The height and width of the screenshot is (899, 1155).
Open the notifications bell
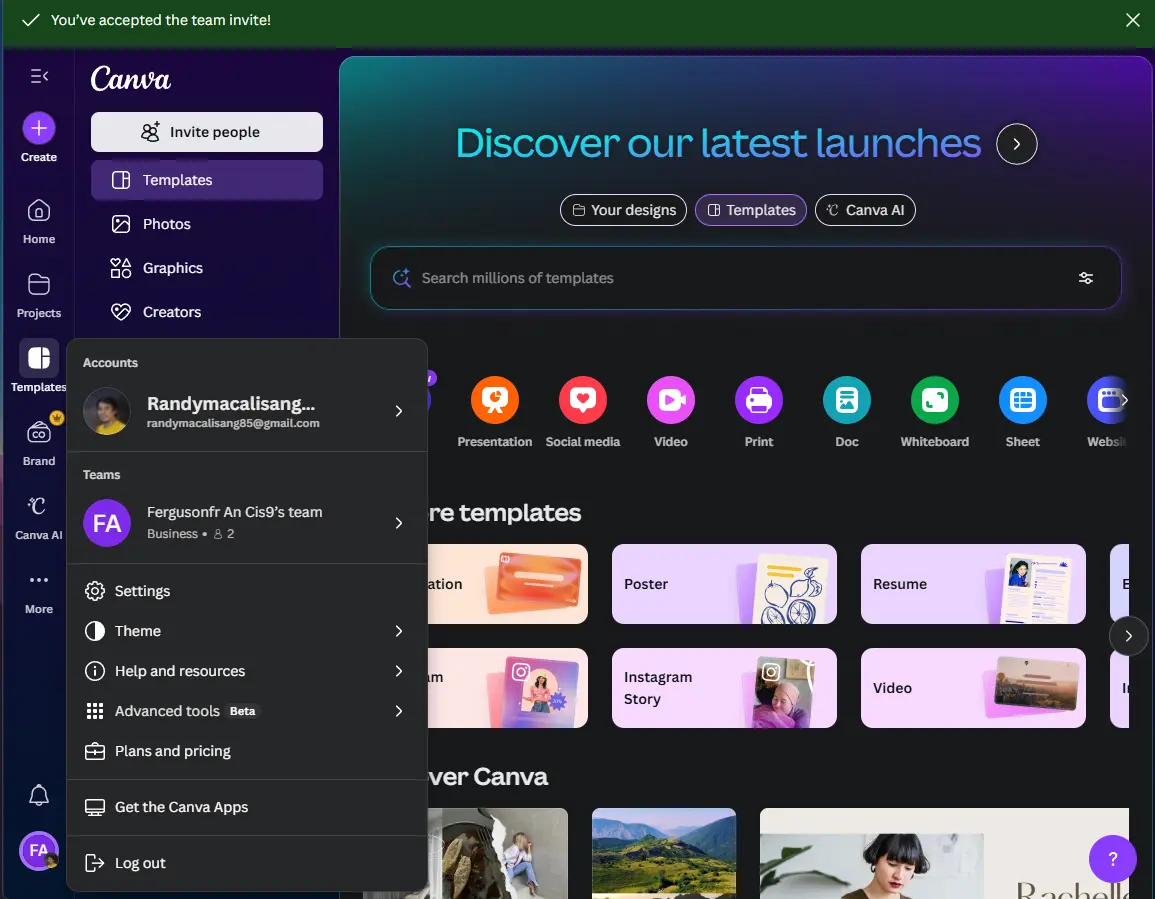38,795
